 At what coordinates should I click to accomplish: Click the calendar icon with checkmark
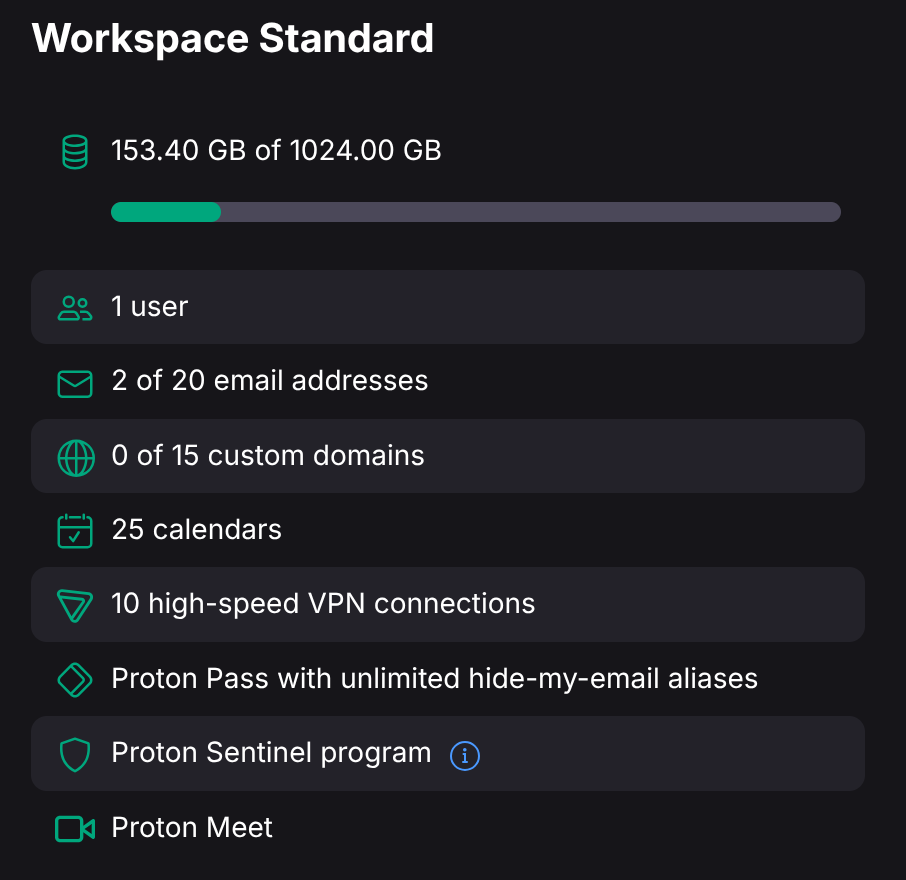click(75, 531)
